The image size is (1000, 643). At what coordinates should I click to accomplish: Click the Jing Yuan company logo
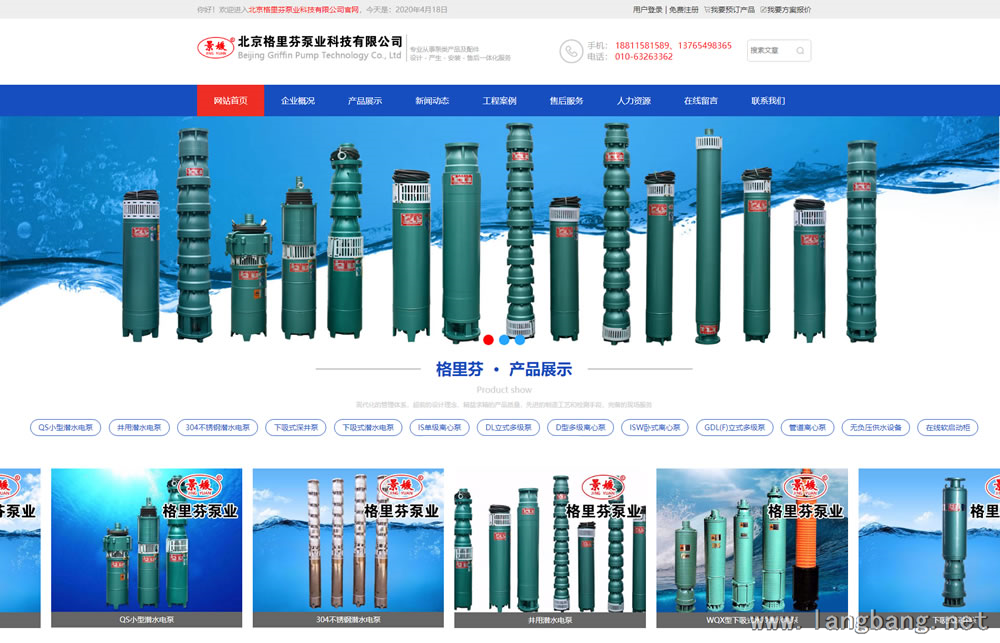coord(216,47)
